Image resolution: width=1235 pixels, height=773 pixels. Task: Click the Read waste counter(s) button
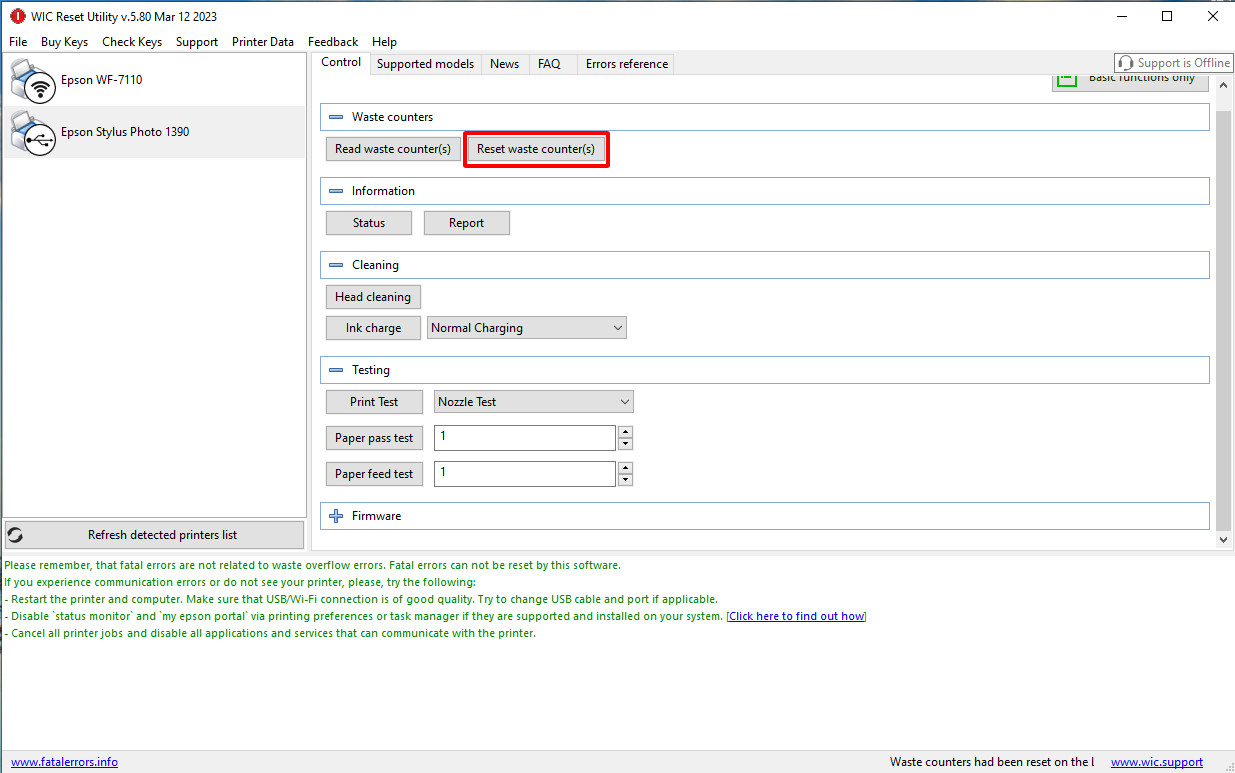(393, 149)
